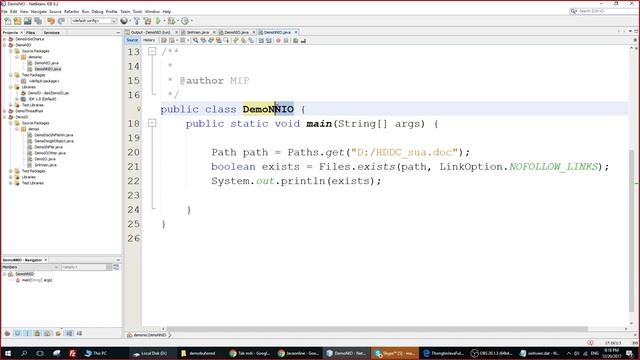Open the This PC taskbar button
640x360 pixels.
96,353
